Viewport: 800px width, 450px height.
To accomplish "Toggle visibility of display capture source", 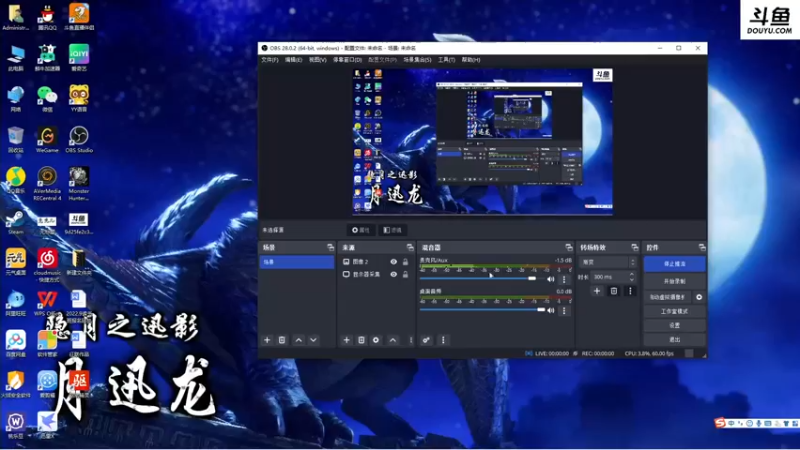I will coord(393,274).
